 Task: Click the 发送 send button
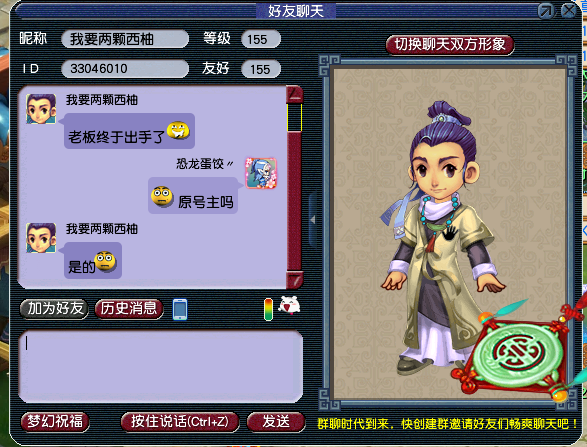[x=276, y=422]
